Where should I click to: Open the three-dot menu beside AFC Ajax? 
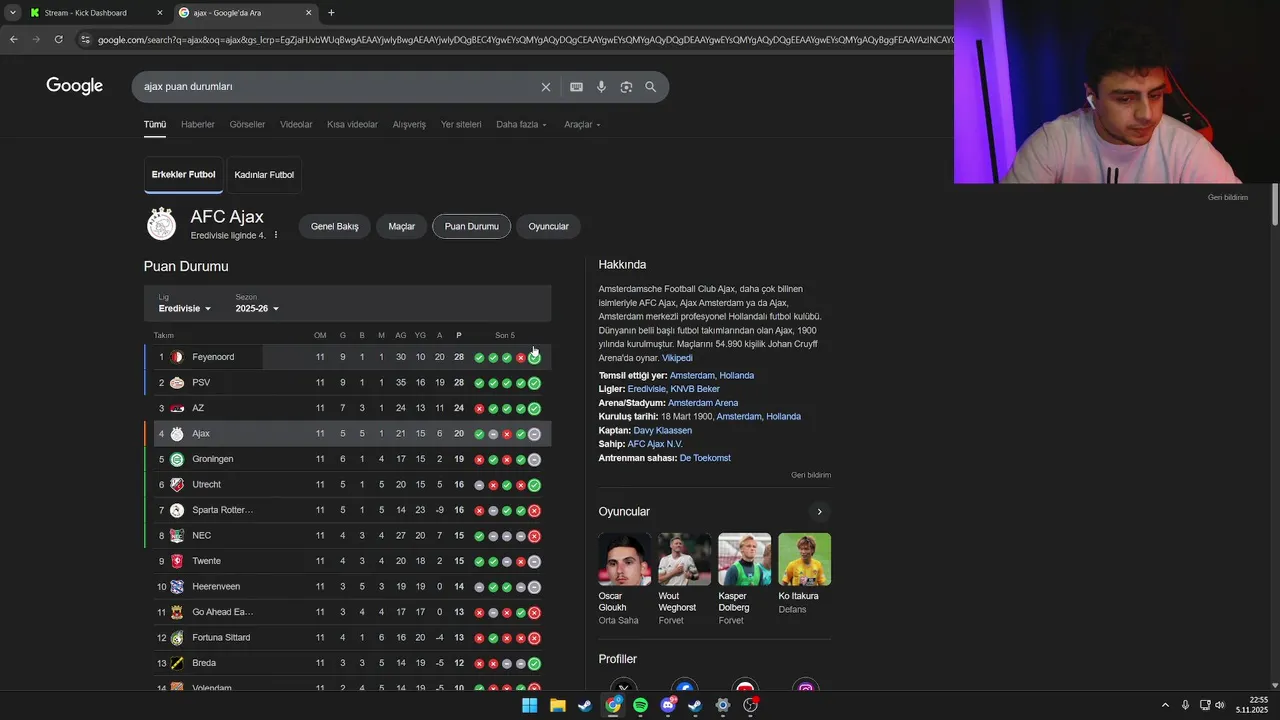(x=276, y=235)
